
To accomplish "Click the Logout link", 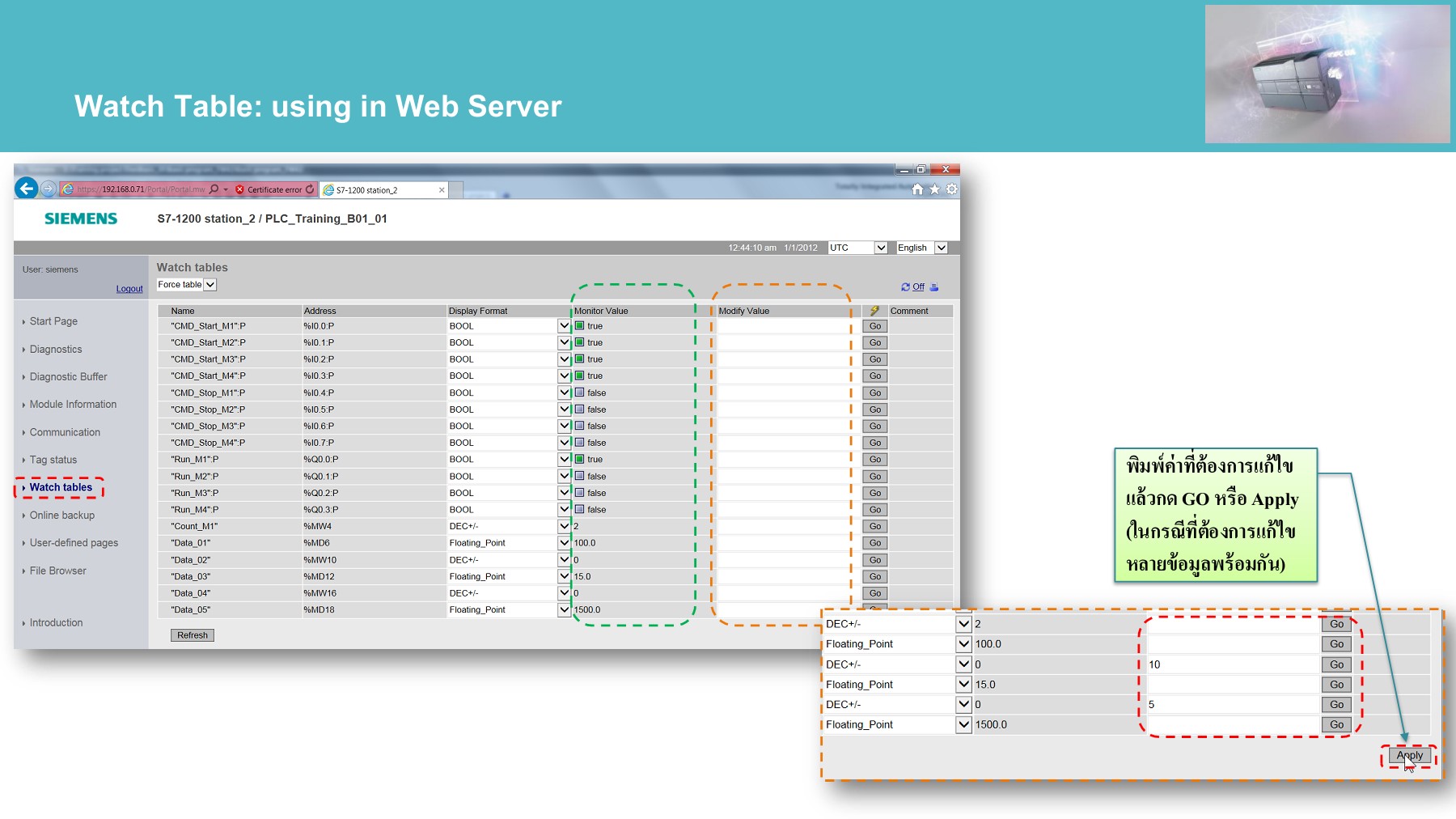I will pyautogui.click(x=129, y=289).
